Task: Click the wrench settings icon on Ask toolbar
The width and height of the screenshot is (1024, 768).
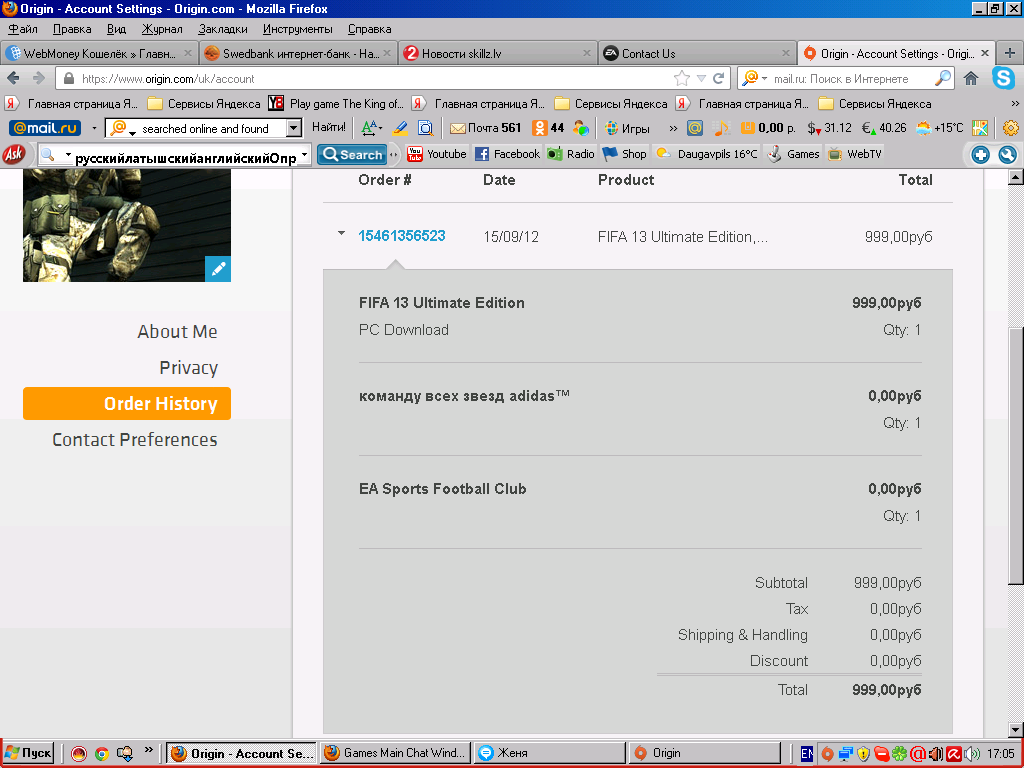Action: click(1008, 155)
